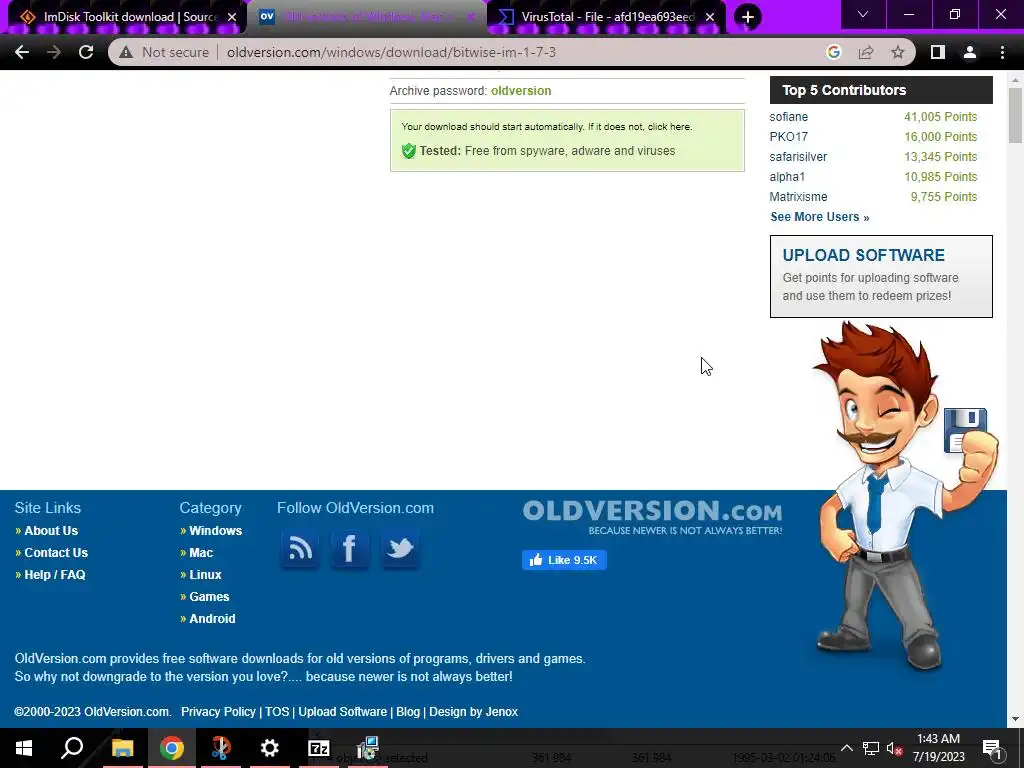The image size is (1024, 768).
Task: Click the Twitter bird icon
Action: pos(400,549)
